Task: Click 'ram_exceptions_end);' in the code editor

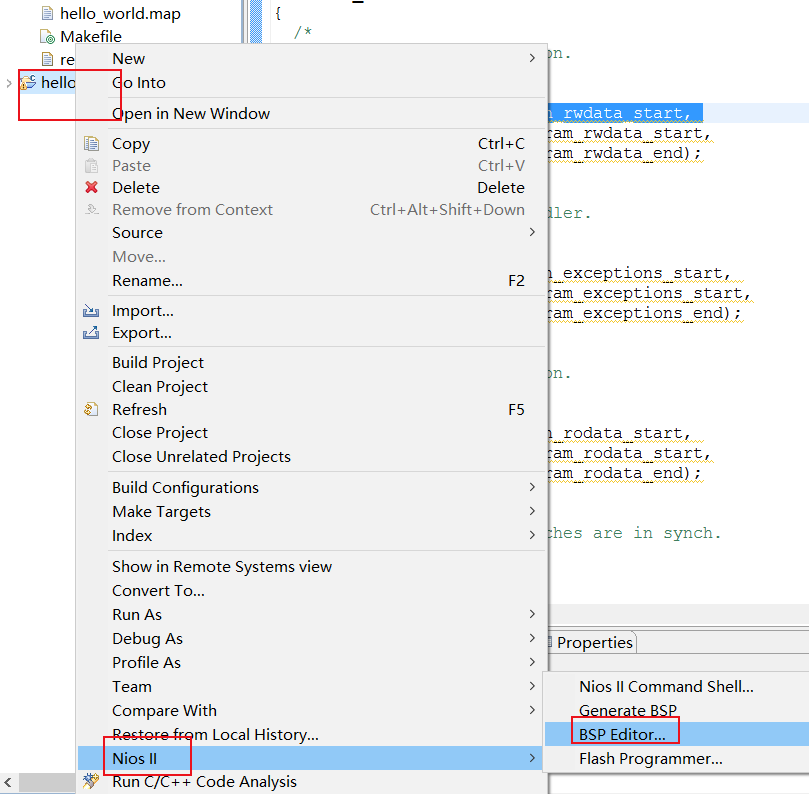Action: pos(644,314)
